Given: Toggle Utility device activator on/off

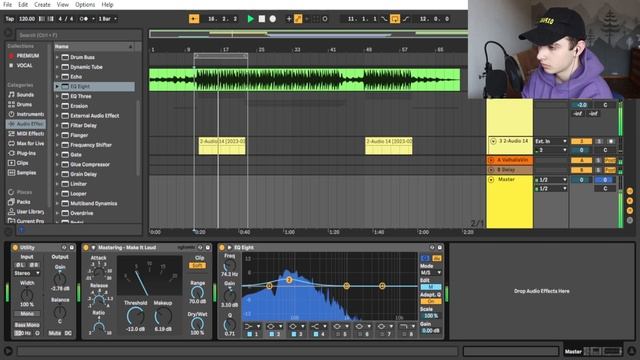Looking at the screenshot, I should [15, 247].
